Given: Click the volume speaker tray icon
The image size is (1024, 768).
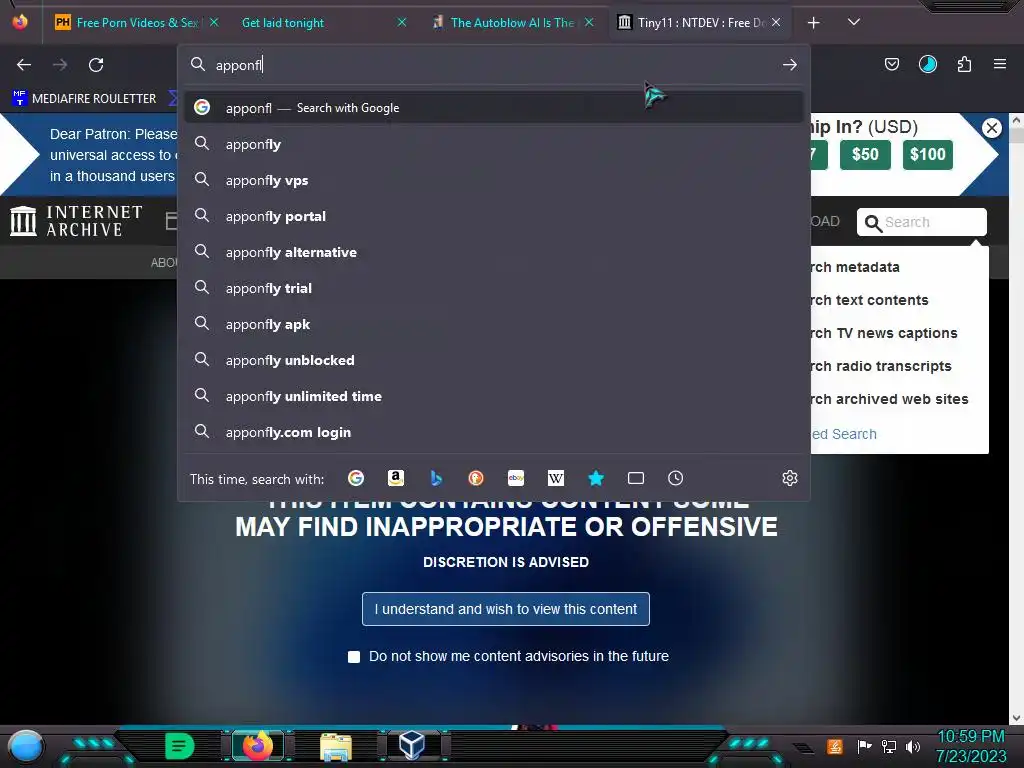Looking at the screenshot, I should 913,746.
